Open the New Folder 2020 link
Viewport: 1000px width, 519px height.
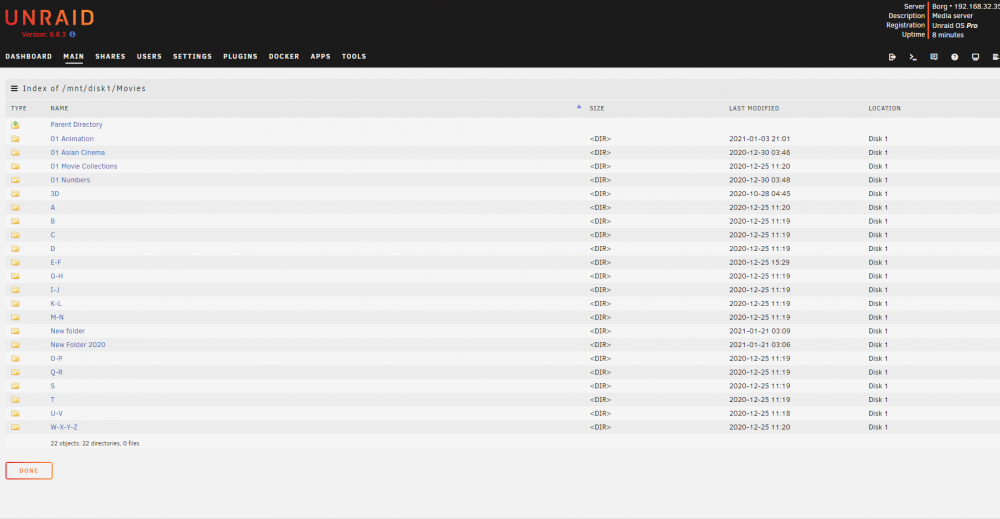(78, 345)
